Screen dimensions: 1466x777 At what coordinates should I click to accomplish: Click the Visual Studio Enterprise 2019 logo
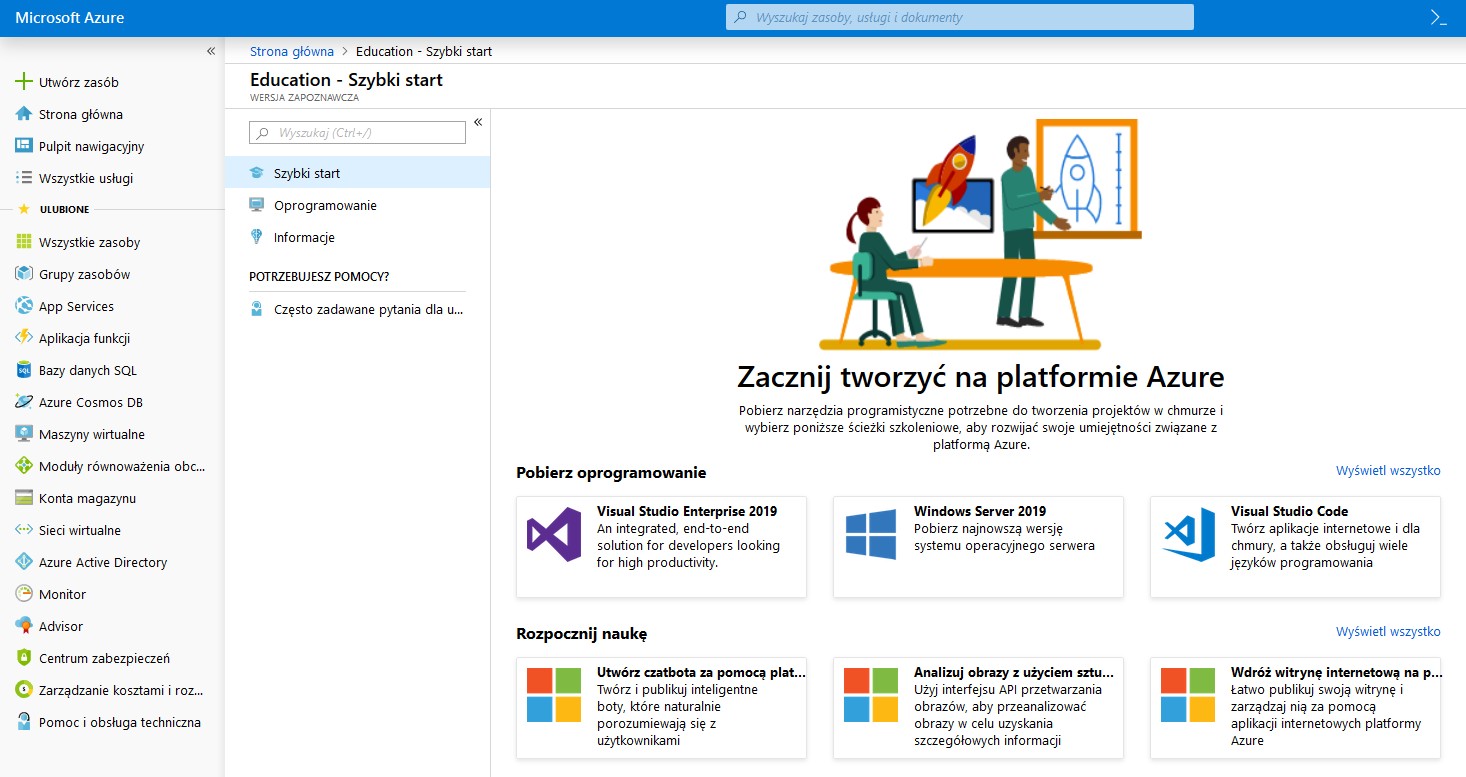[554, 534]
